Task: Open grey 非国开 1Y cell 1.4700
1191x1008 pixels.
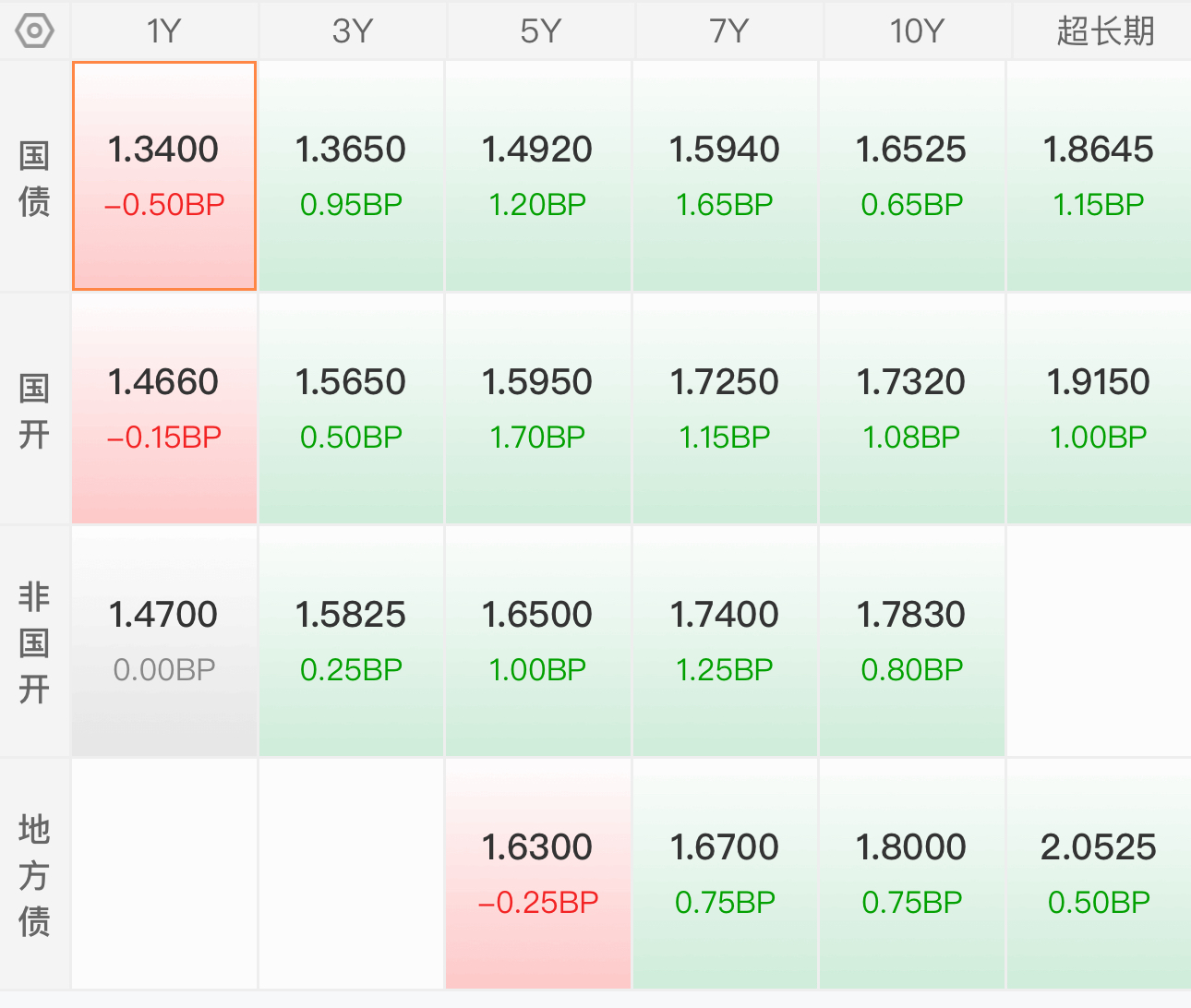Action: click(164, 642)
